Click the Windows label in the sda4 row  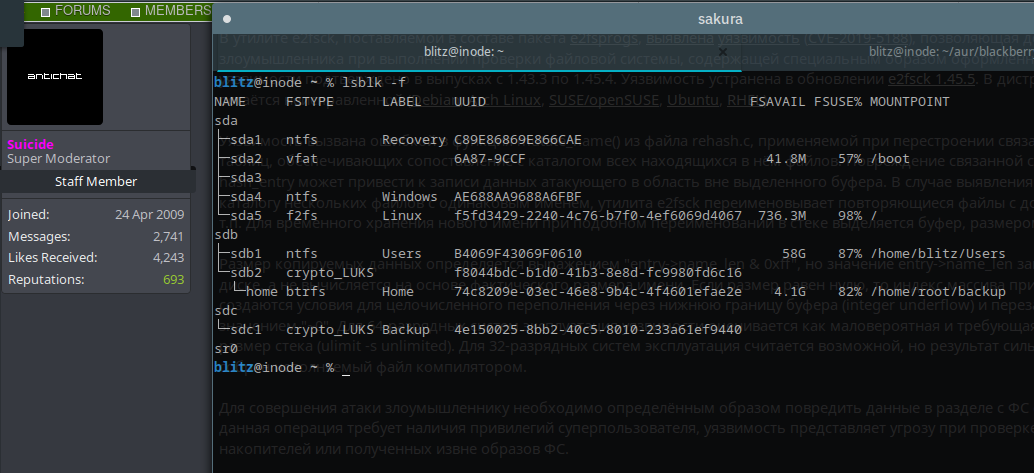[410, 197]
